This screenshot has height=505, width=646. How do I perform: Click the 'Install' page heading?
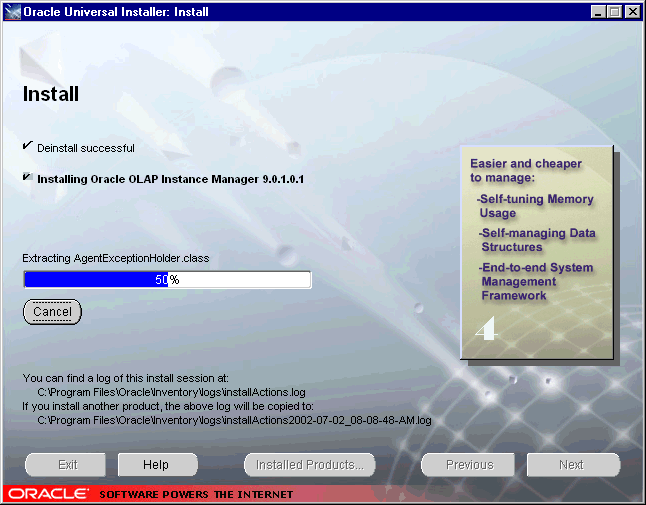51,94
